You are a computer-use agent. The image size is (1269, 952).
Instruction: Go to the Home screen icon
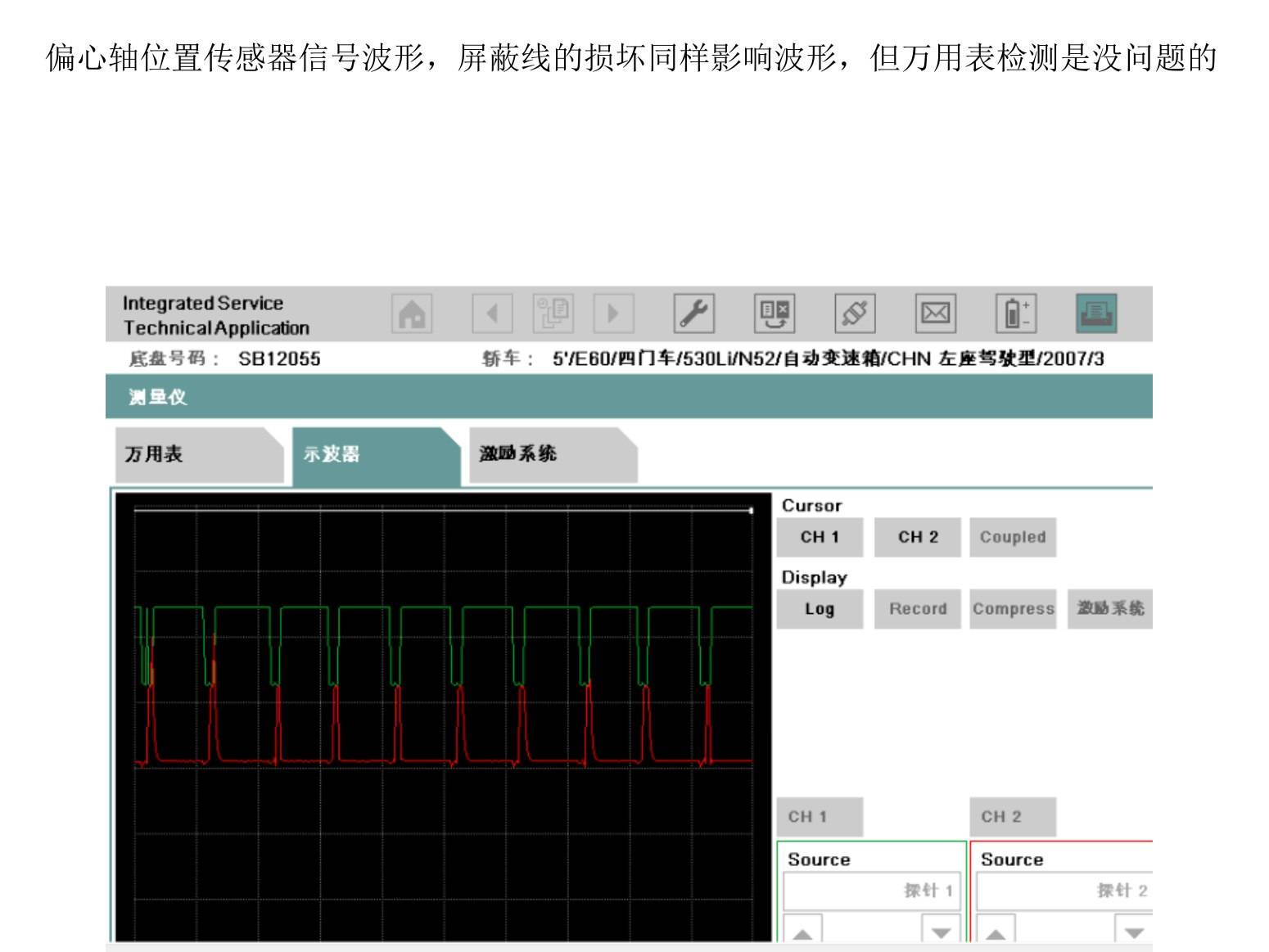point(412,314)
